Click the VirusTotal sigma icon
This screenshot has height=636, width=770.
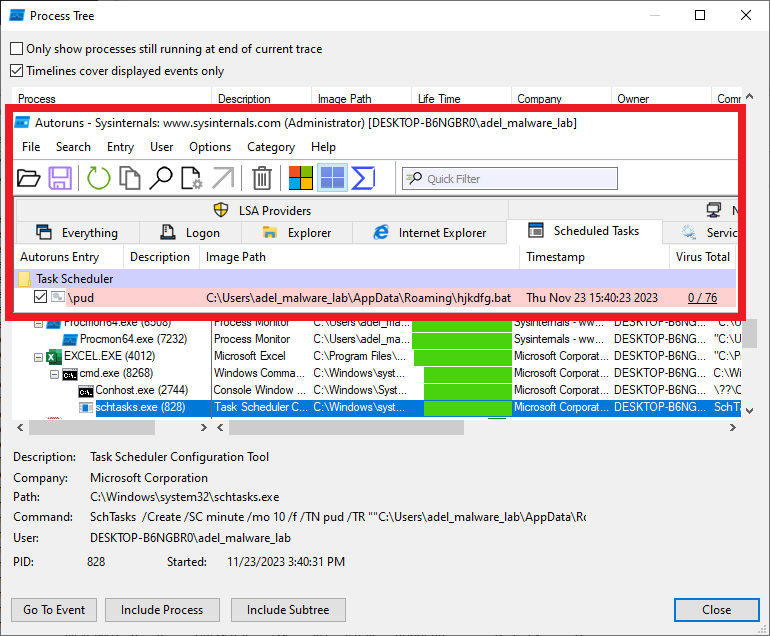[x=363, y=178]
